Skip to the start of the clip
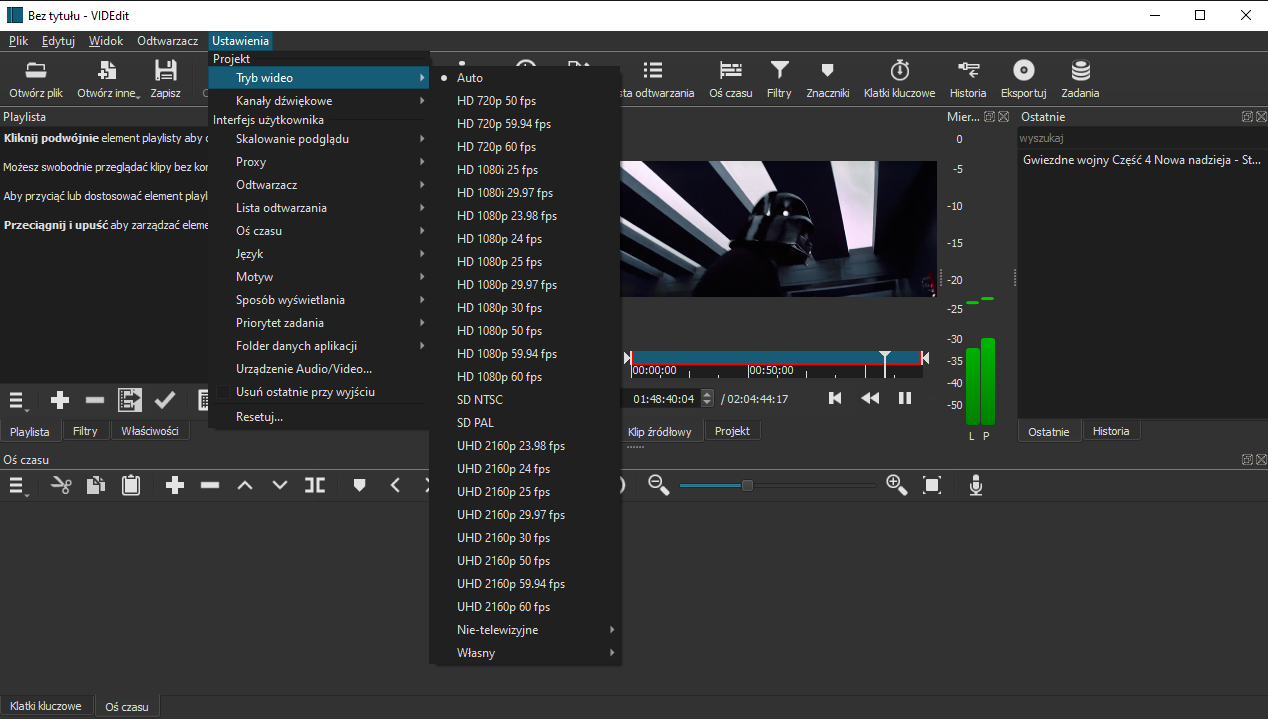 click(x=835, y=398)
